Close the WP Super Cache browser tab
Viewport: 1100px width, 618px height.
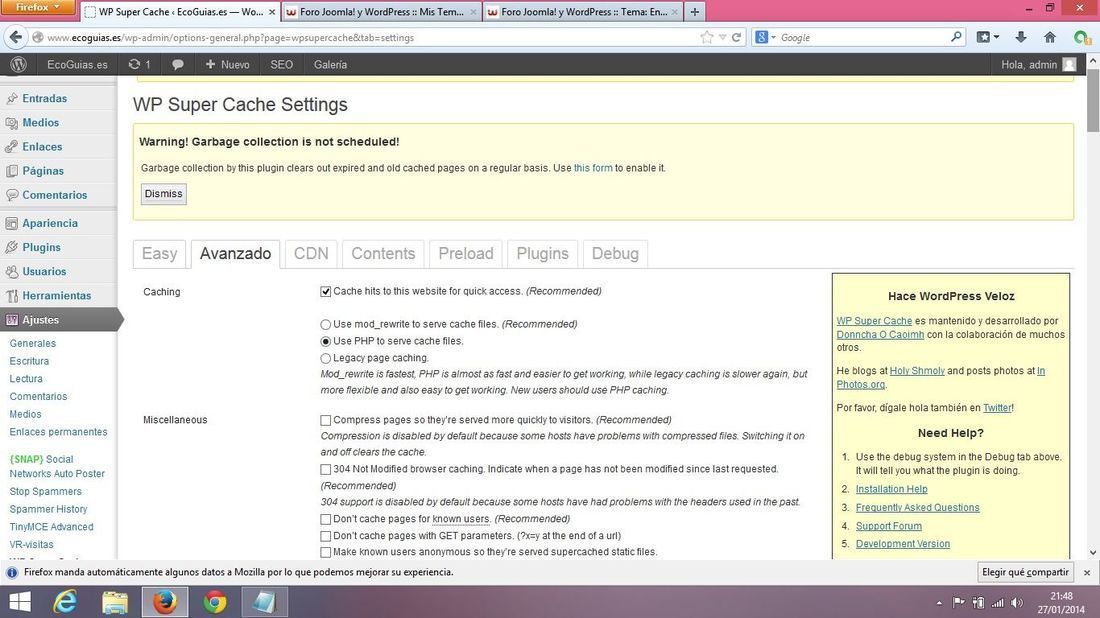point(272,12)
